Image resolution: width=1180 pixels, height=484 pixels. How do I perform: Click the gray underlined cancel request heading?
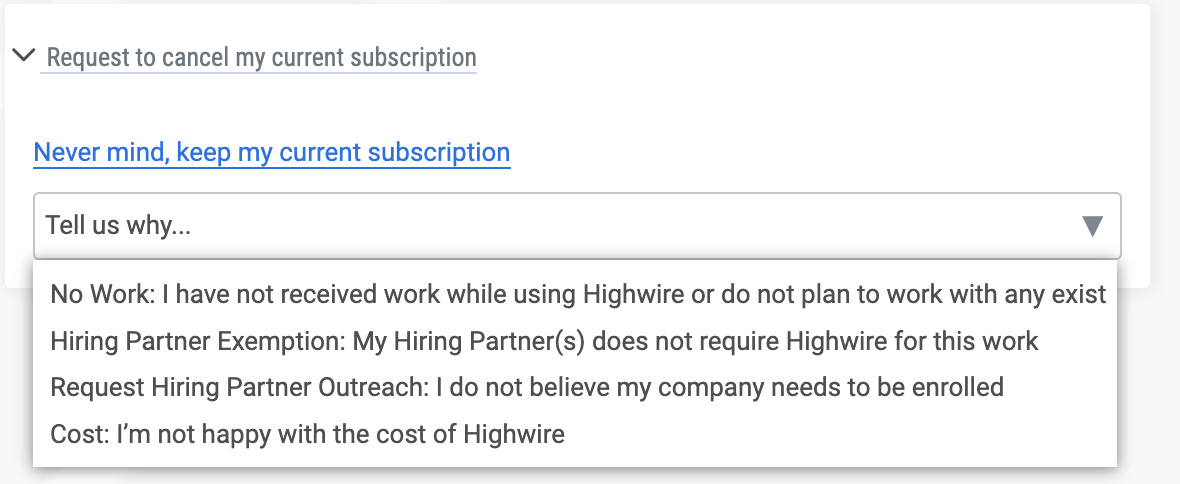261,57
